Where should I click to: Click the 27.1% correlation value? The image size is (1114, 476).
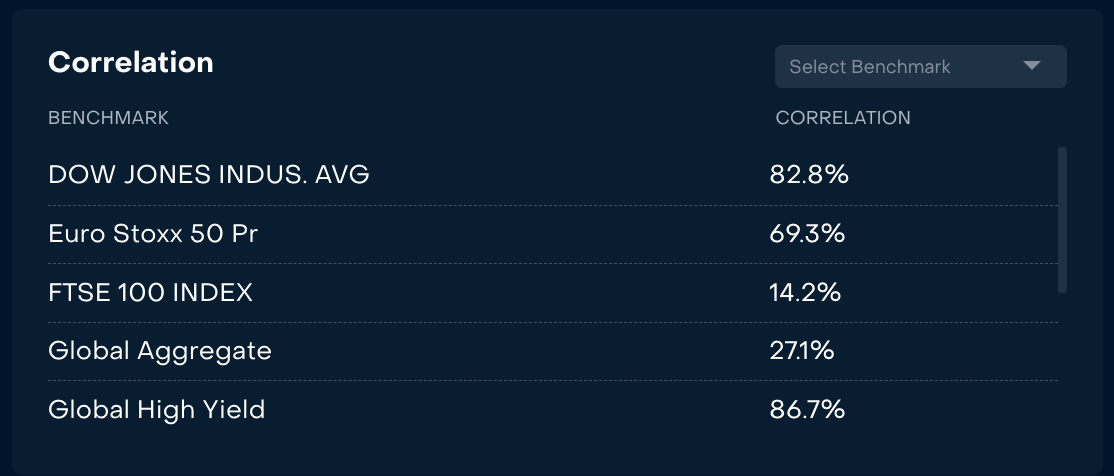(801, 351)
